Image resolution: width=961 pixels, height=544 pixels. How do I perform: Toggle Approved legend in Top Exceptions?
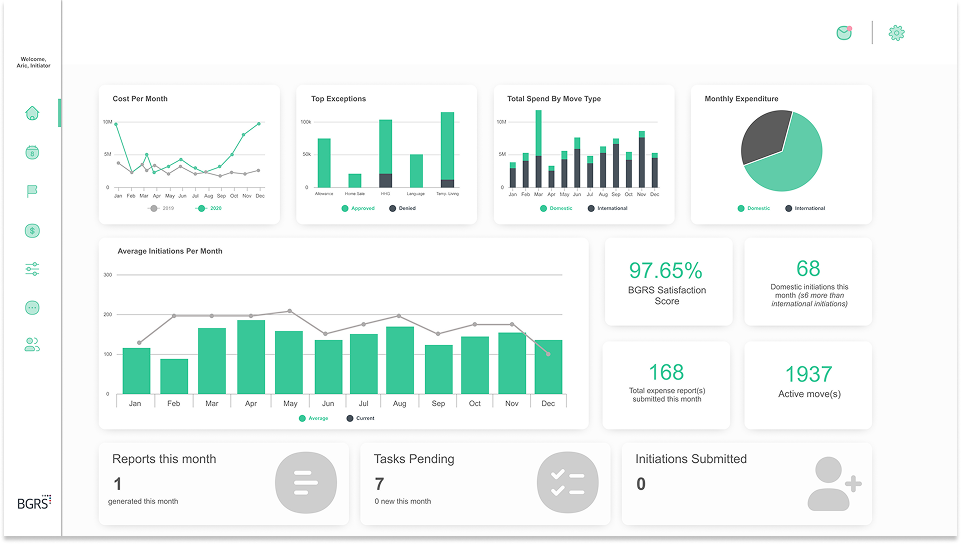[x=358, y=208]
